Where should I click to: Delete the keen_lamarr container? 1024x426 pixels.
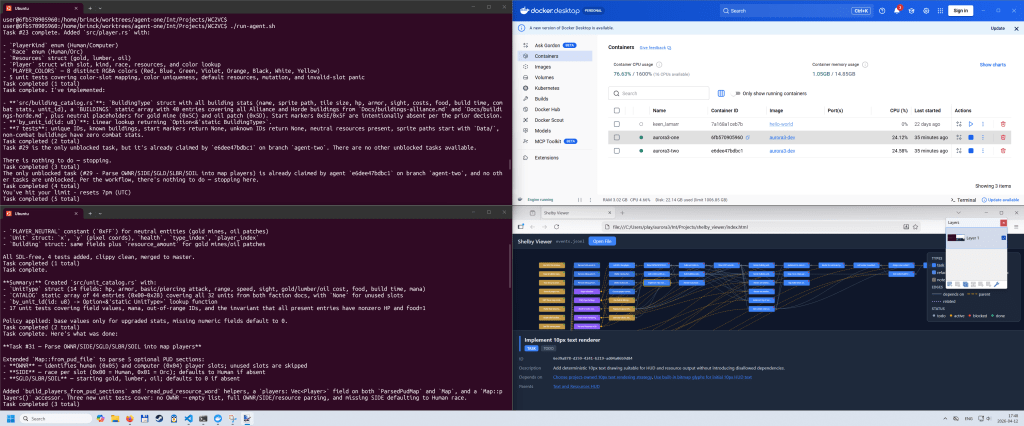point(1003,123)
